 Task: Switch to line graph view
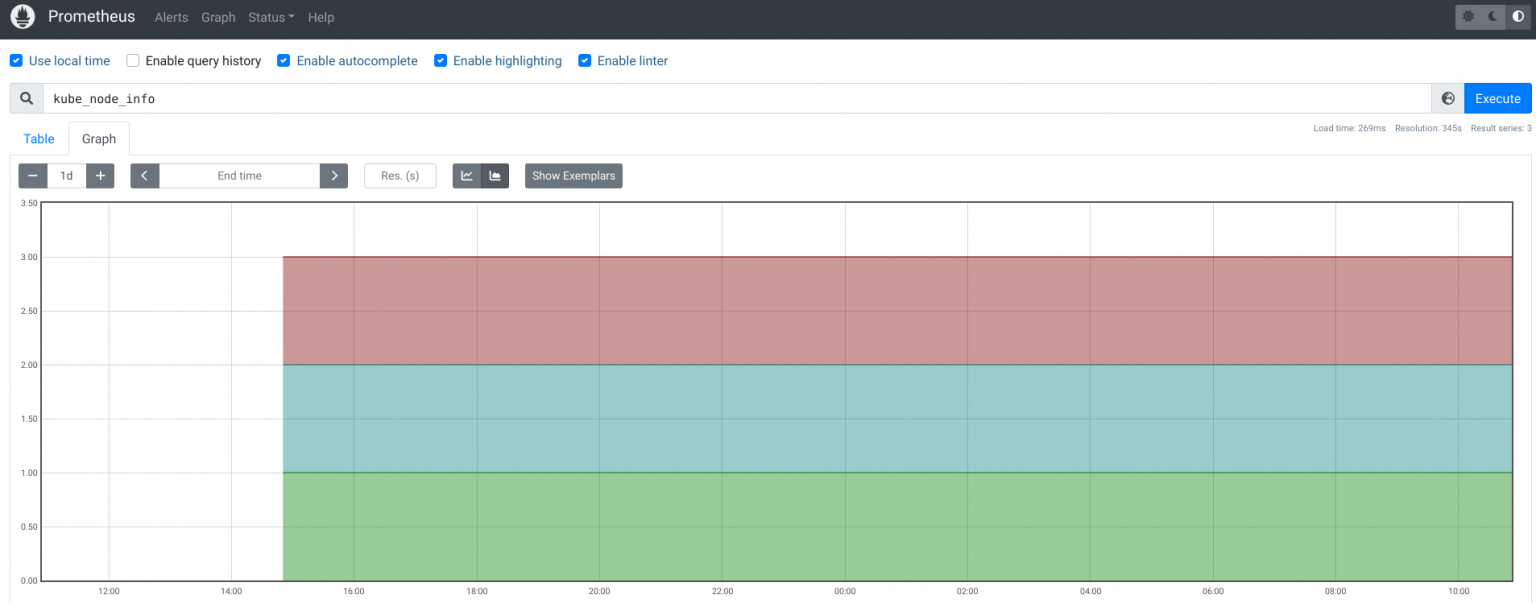pos(466,175)
